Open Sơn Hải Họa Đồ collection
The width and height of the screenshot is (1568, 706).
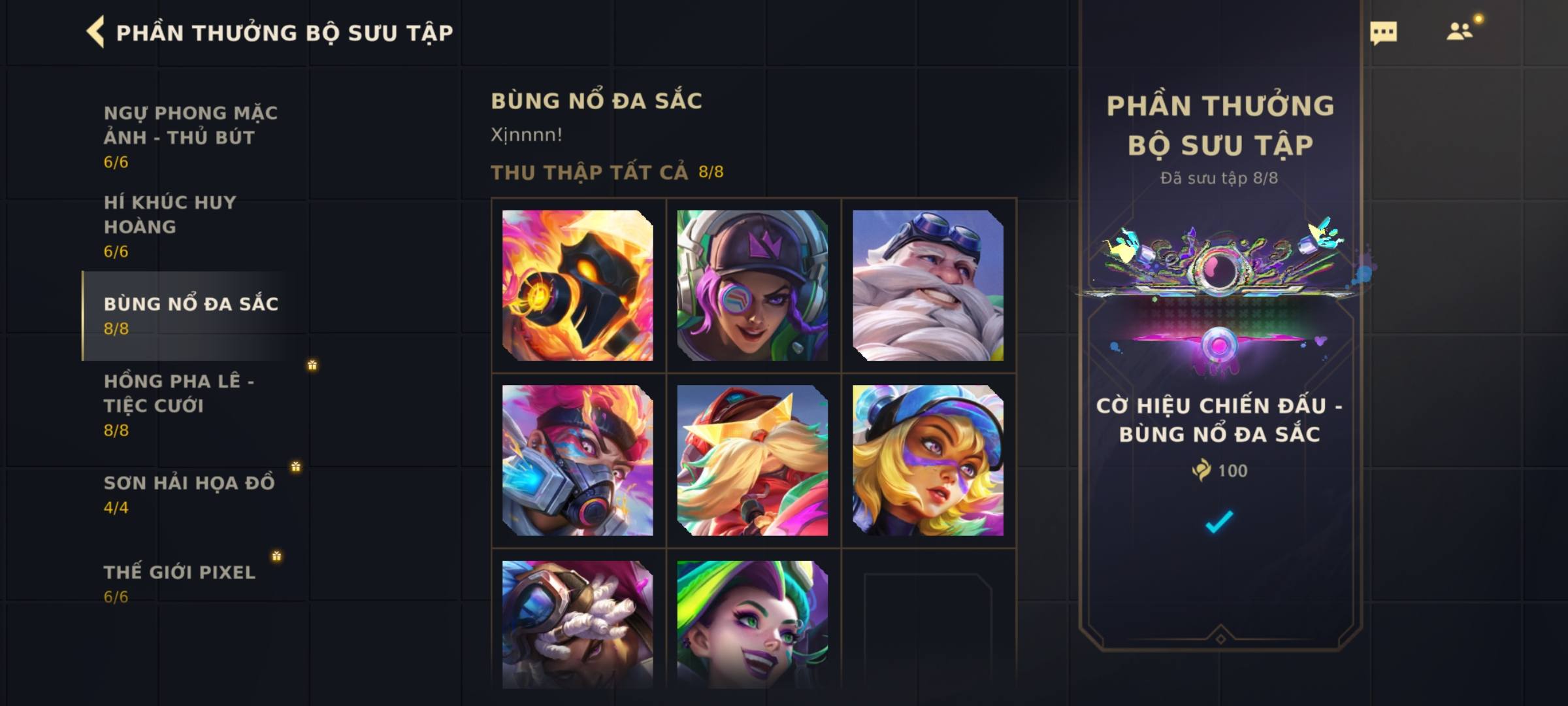(189, 494)
